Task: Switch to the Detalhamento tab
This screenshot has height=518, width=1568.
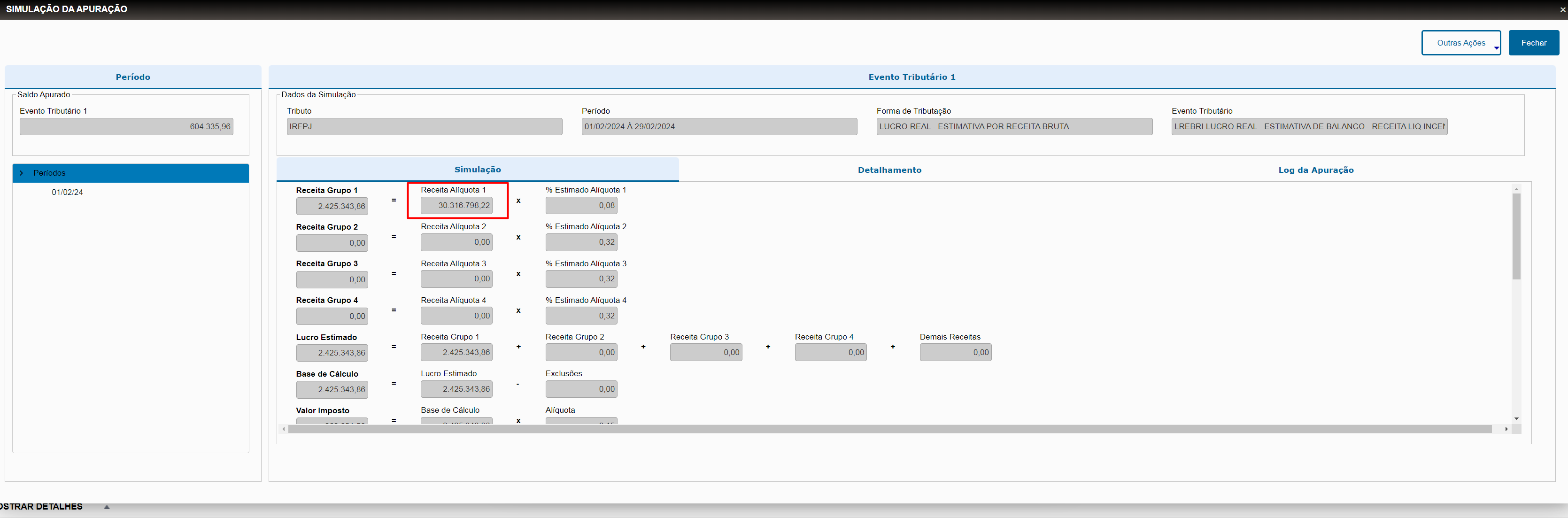Action: 888,170
